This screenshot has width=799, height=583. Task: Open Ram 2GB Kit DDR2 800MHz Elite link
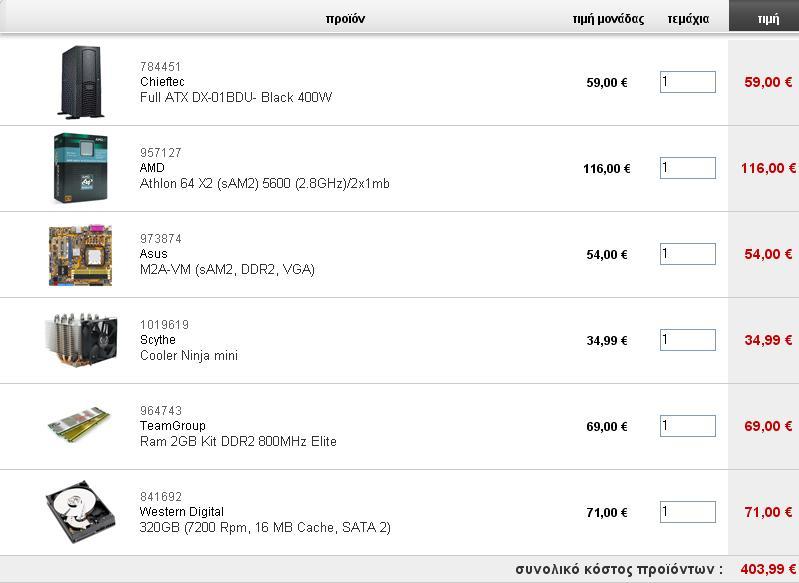click(x=238, y=441)
